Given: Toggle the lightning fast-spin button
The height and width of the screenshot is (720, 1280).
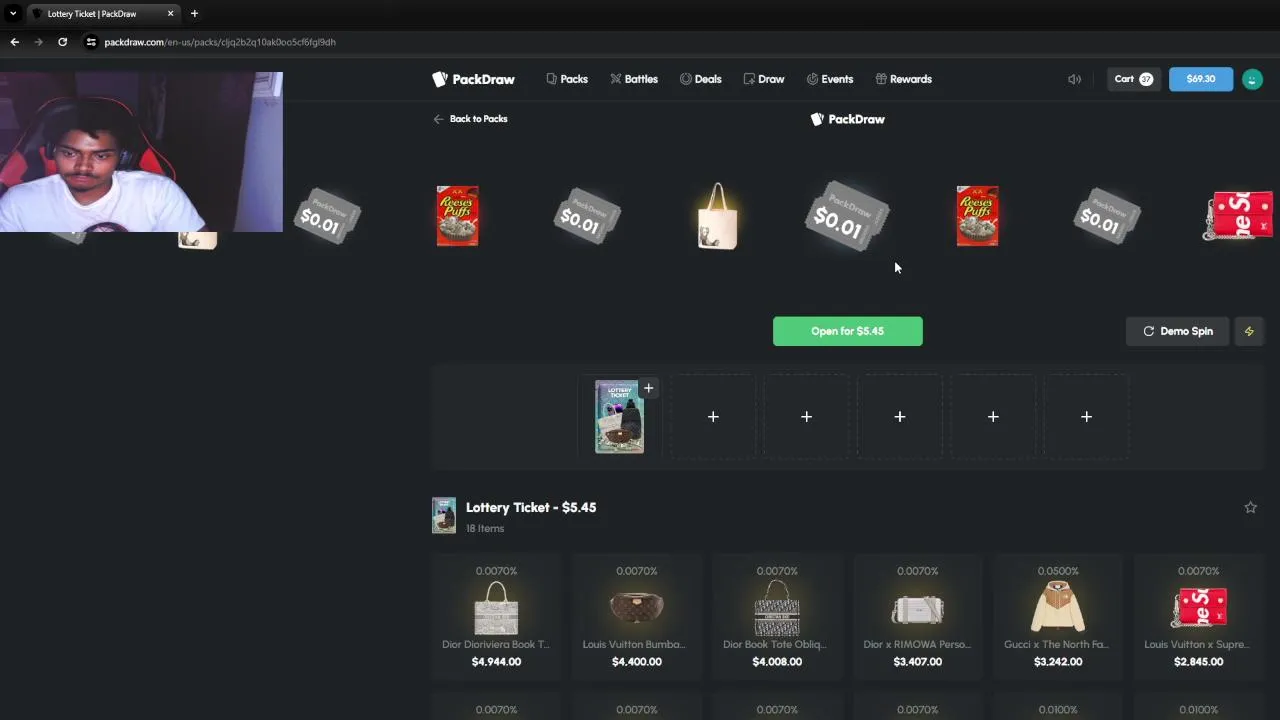Looking at the screenshot, I should click(1249, 331).
